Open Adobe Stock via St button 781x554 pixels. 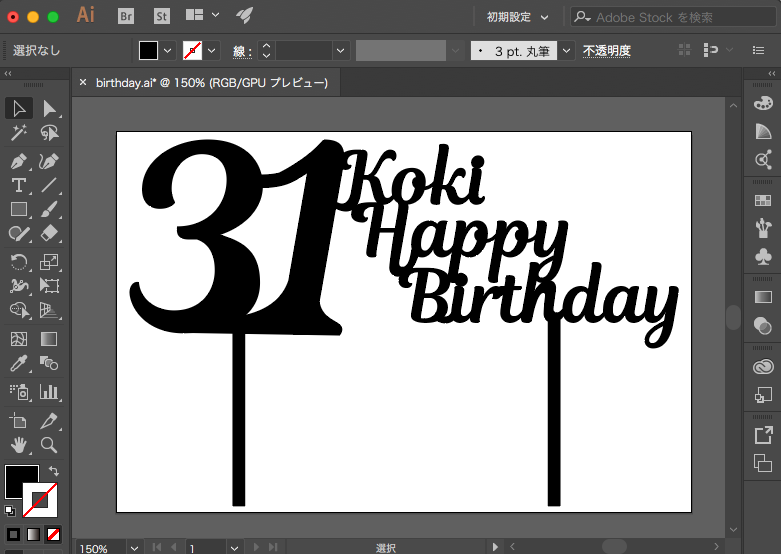tap(162, 16)
